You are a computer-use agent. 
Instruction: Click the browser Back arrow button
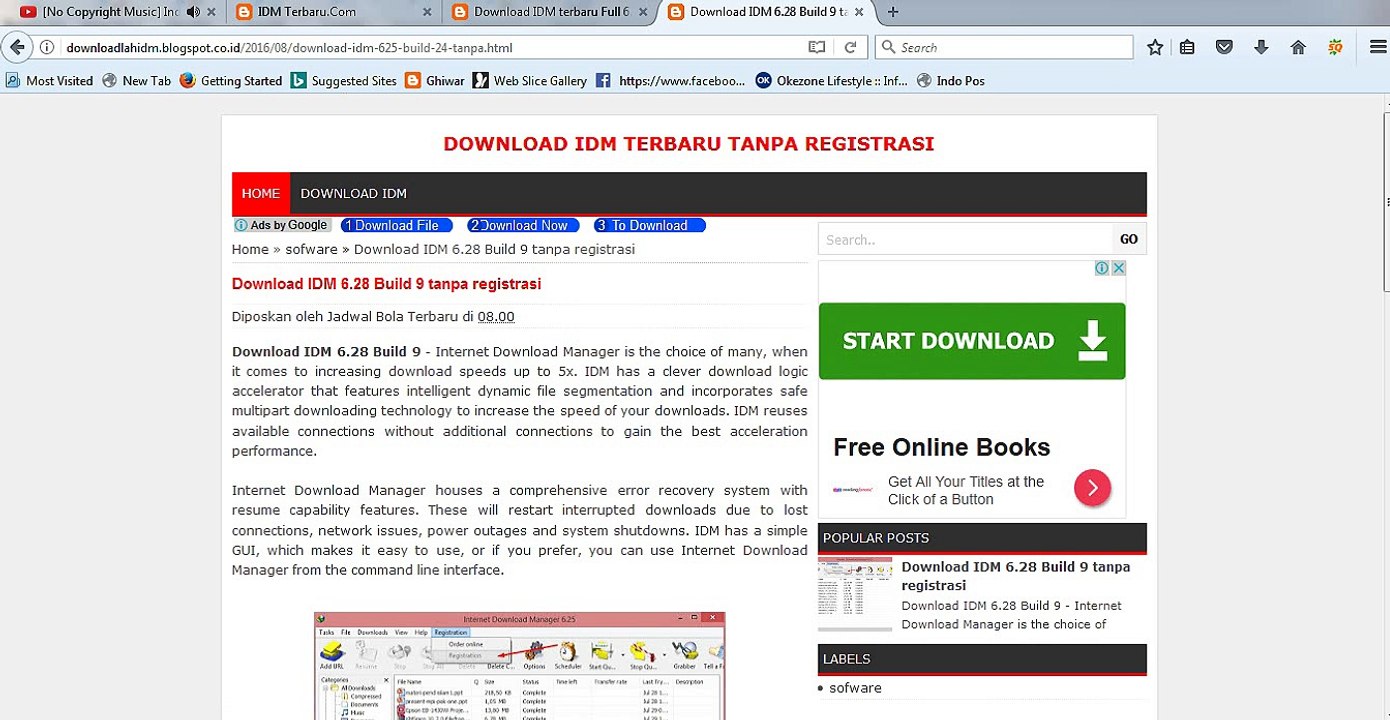pyautogui.click(x=17, y=47)
